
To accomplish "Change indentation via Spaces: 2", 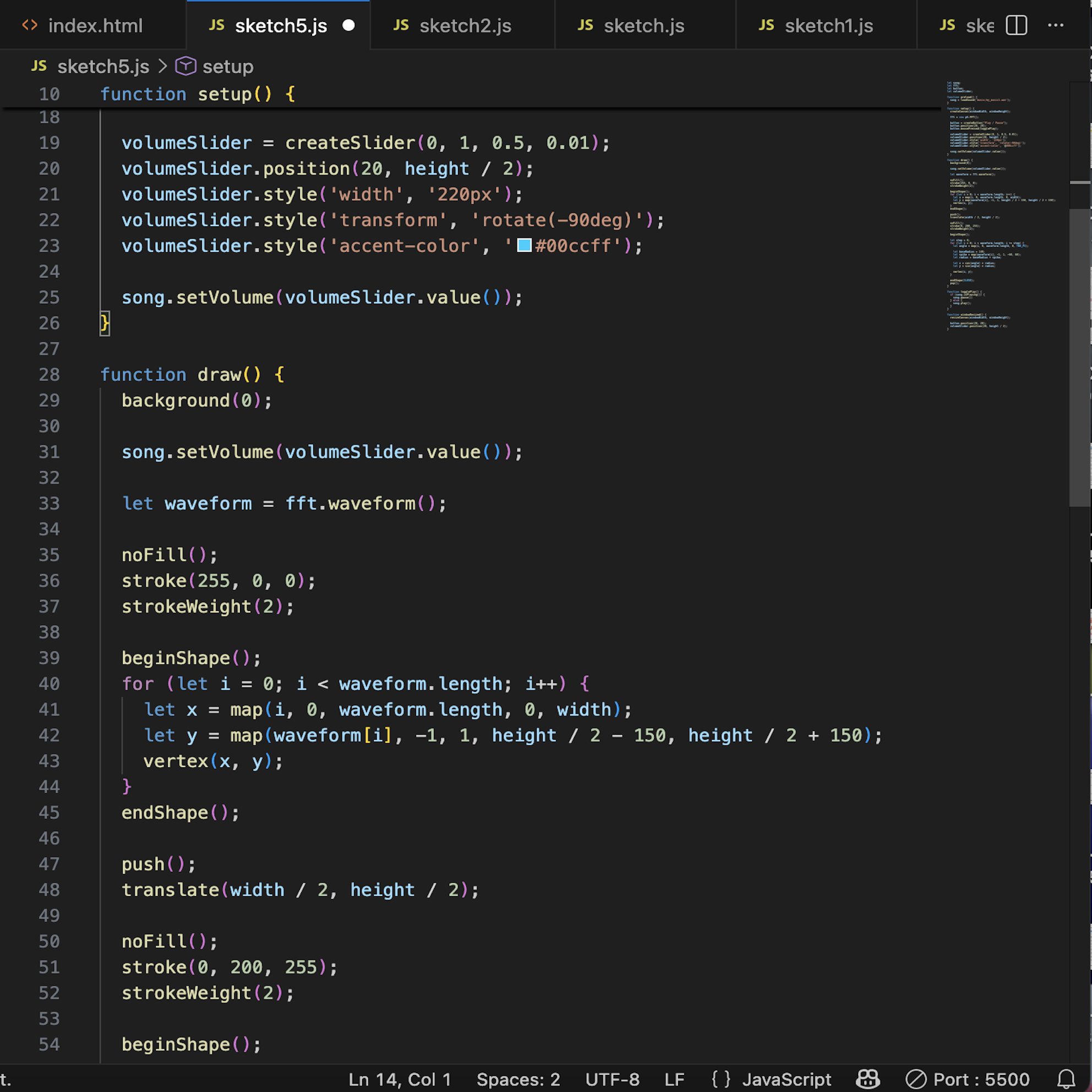I will [518, 1079].
